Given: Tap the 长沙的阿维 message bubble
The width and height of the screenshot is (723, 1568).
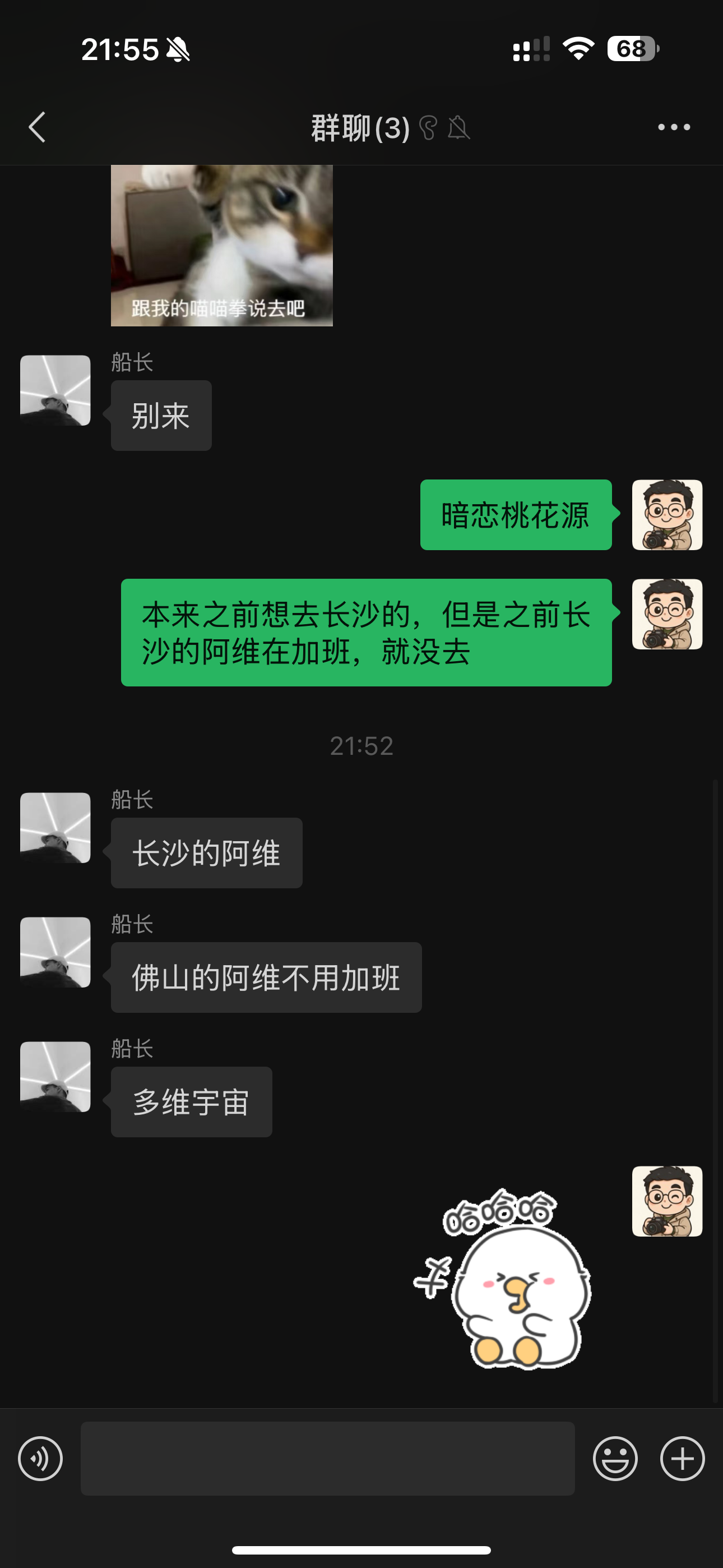Looking at the screenshot, I should pyautogui.click(x=206, y=853).
